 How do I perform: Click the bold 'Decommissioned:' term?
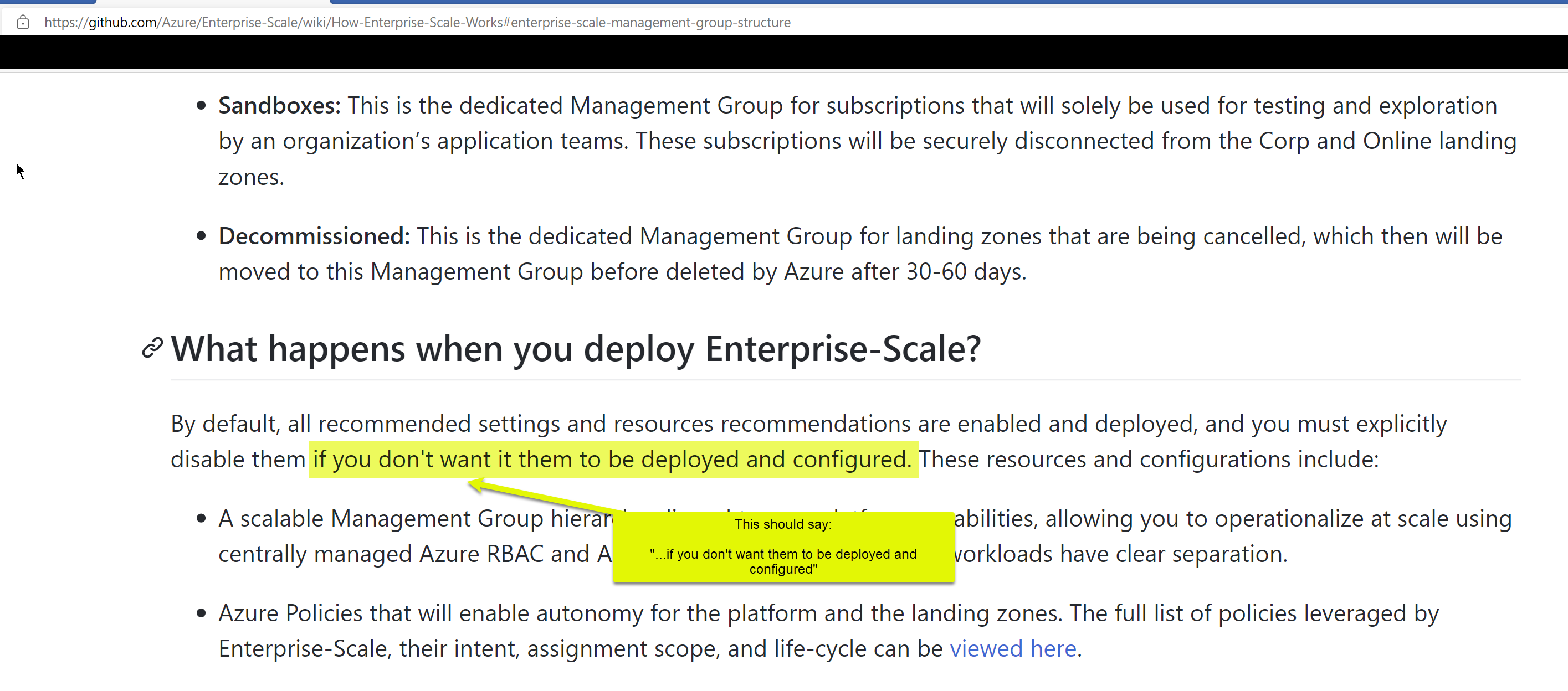pyautogui.click(x=314, y=236)
